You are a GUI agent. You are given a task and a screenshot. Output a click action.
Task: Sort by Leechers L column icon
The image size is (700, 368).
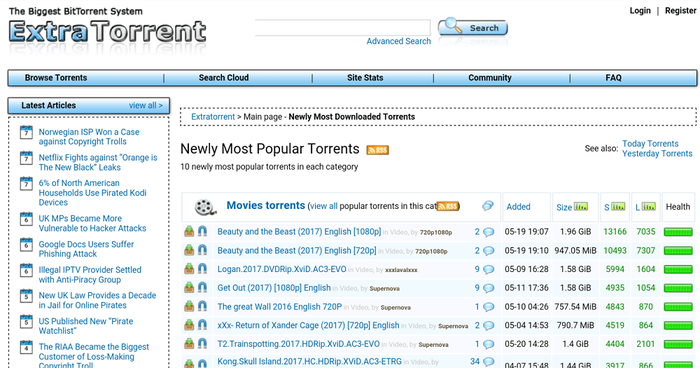649,207
